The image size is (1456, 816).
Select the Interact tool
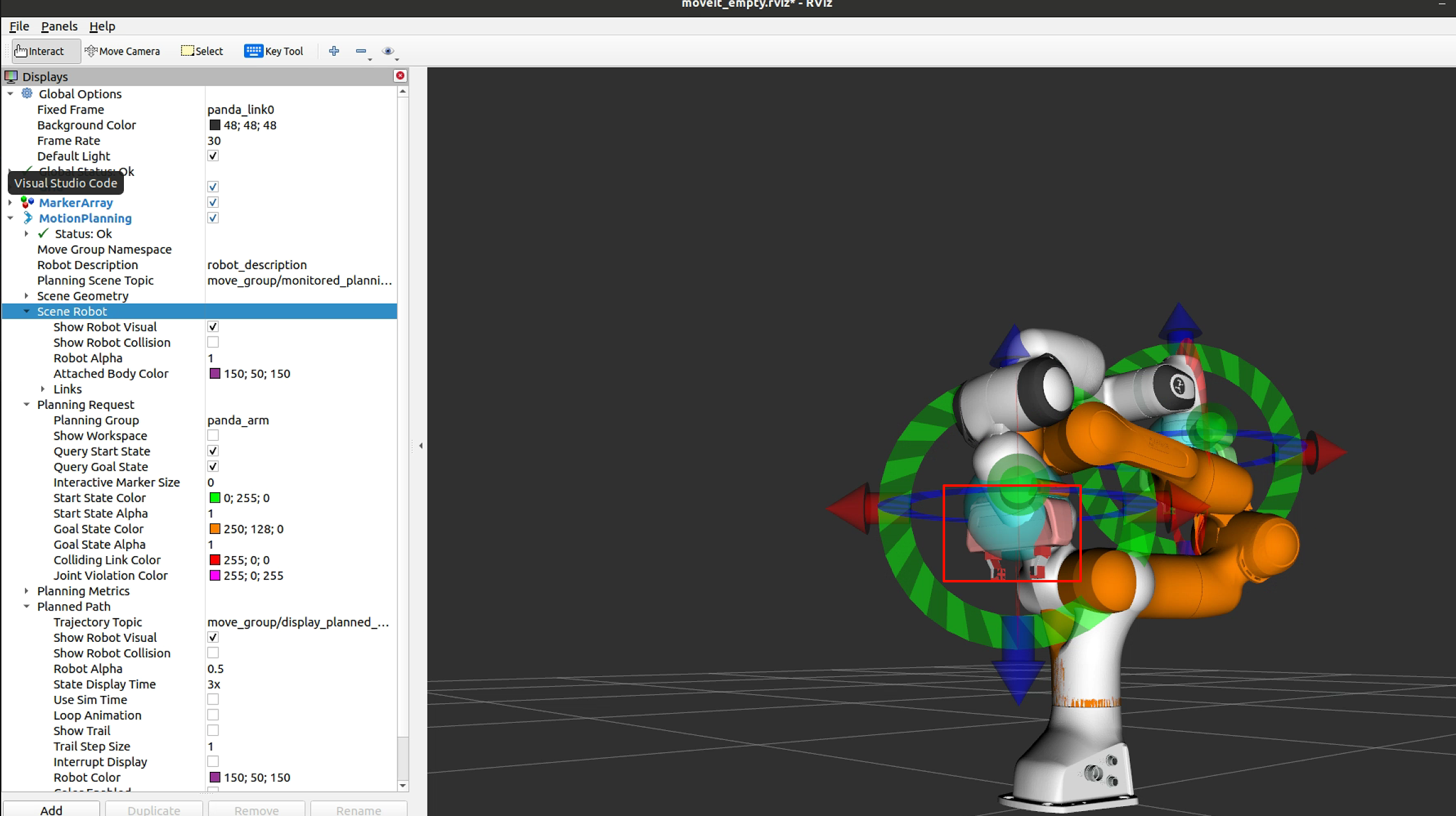pyautogui.click(x=40, y=51)
